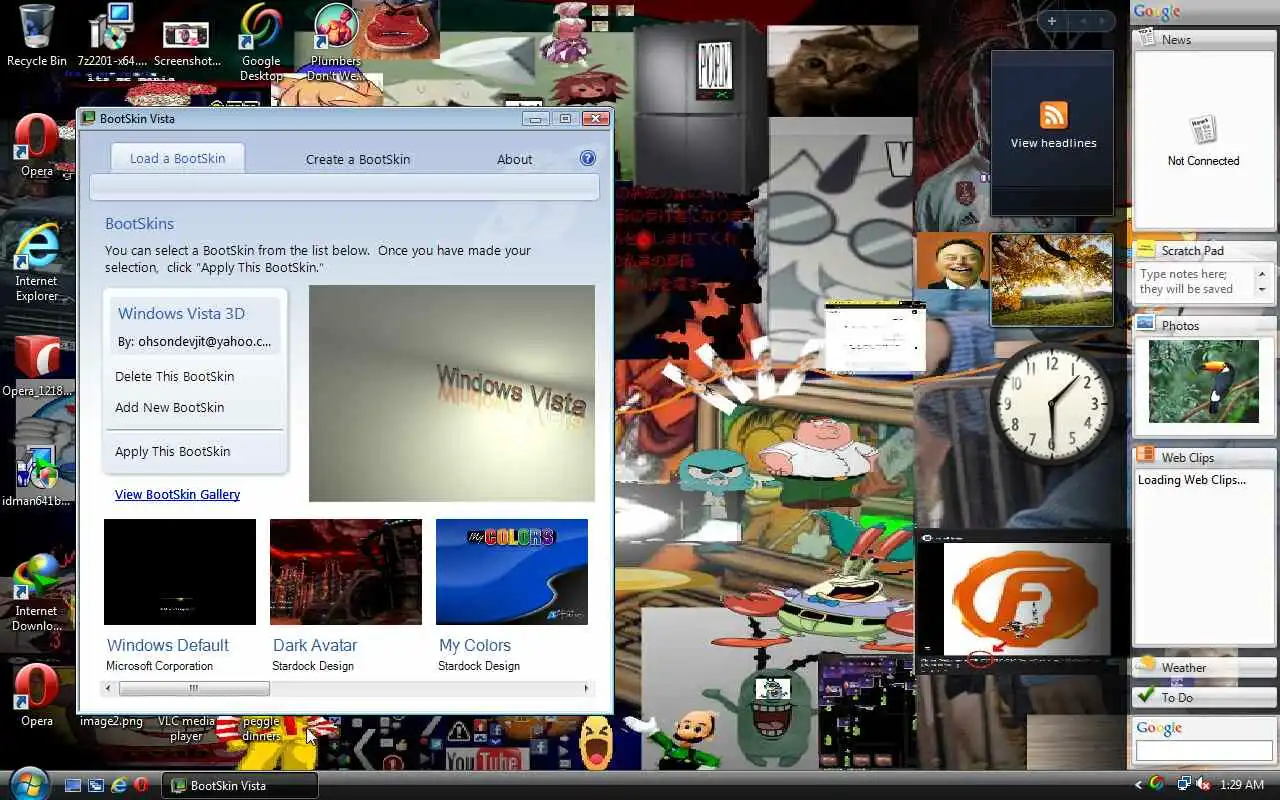This screenshot has height=800, width=1280.
Task: Click Loading Web Clips text
Action: (1192, 479)
